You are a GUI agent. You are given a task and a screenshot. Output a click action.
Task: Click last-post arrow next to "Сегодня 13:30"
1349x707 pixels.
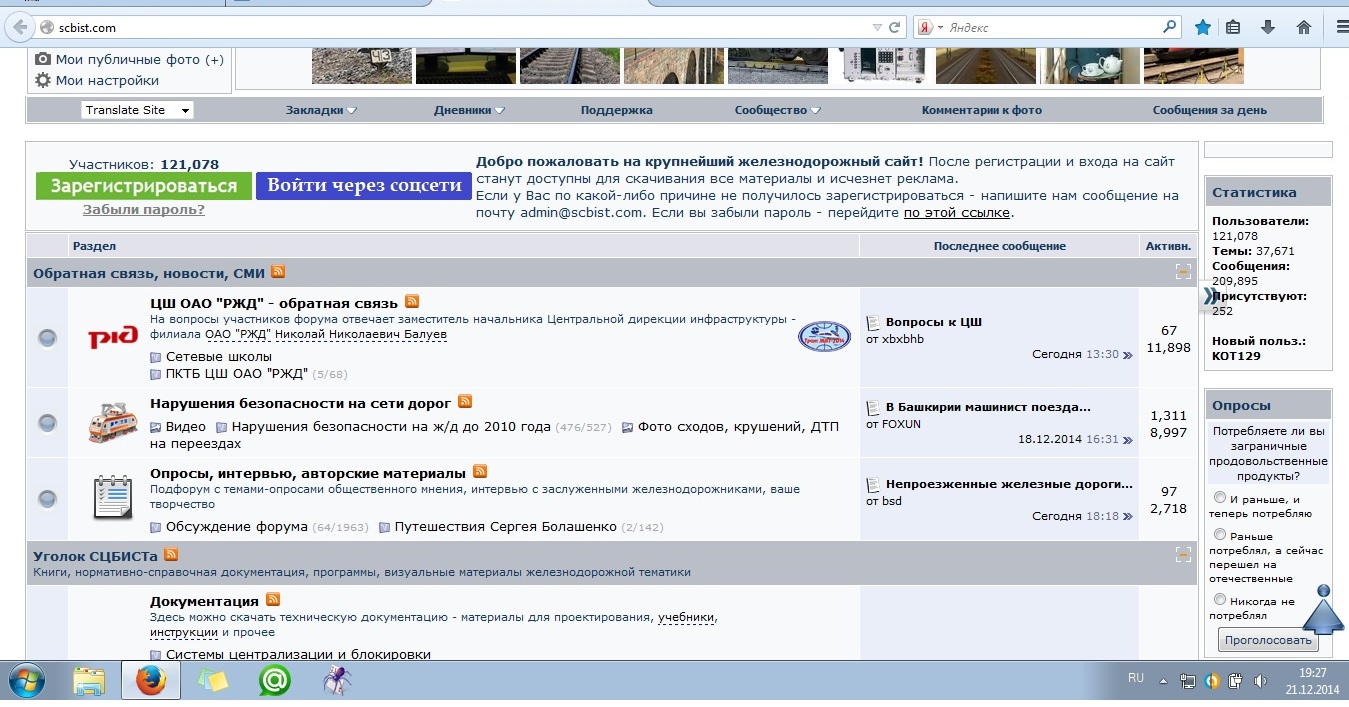1128,355
